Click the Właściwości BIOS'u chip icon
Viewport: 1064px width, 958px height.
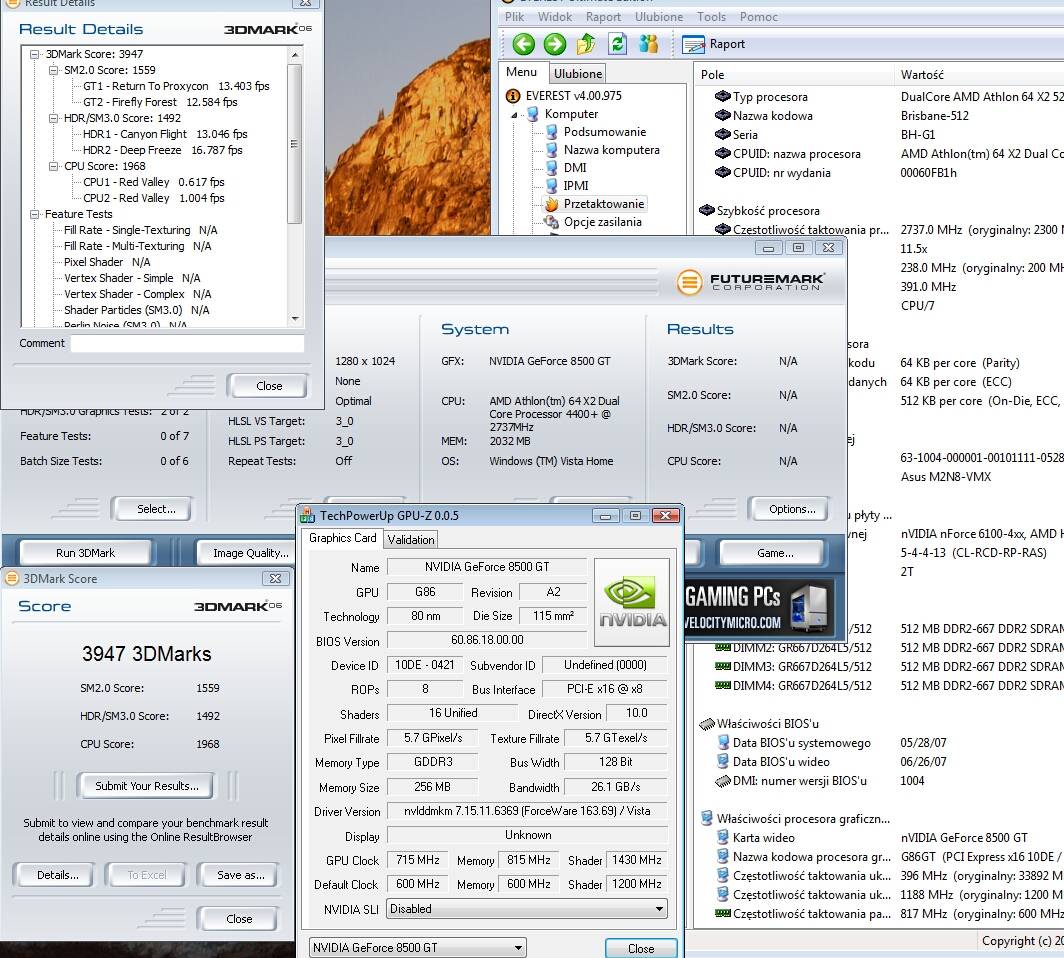[x=707, y=724]
